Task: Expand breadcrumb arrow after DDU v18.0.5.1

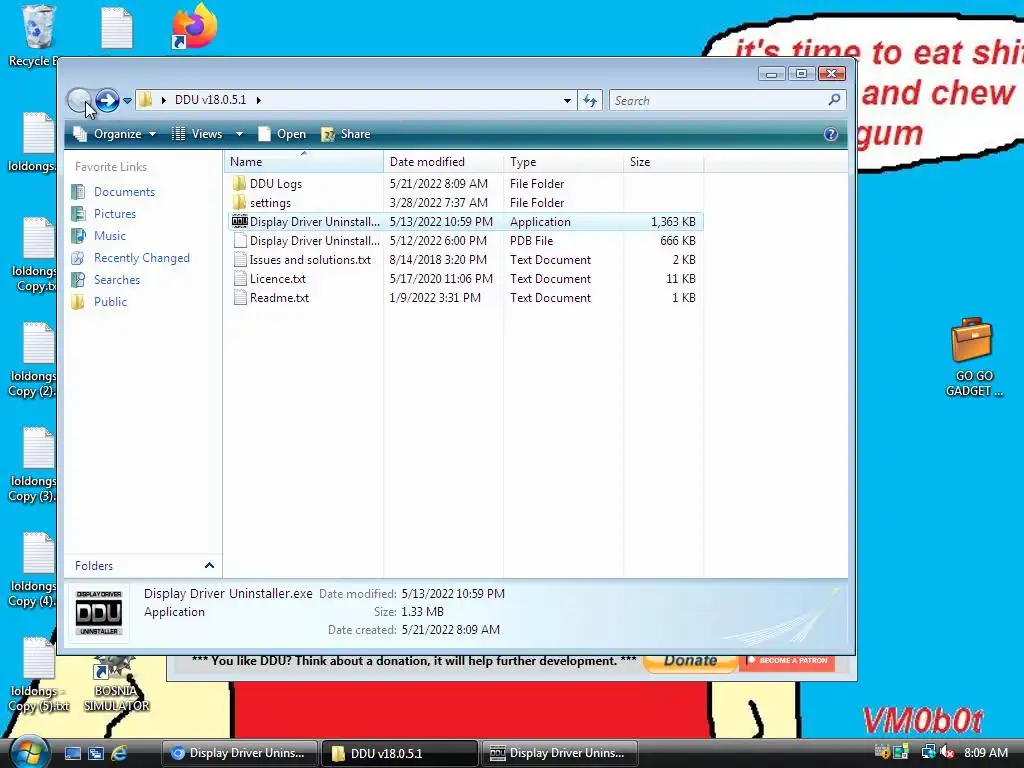Action: pos(259,100)
